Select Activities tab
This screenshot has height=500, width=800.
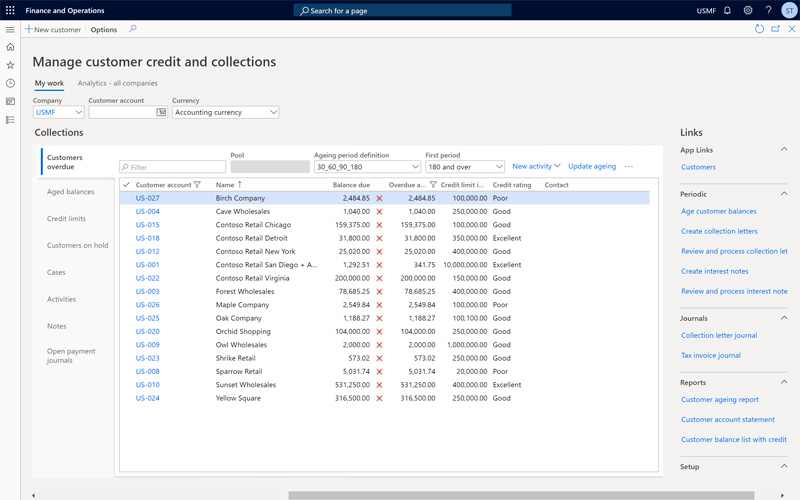61,299
